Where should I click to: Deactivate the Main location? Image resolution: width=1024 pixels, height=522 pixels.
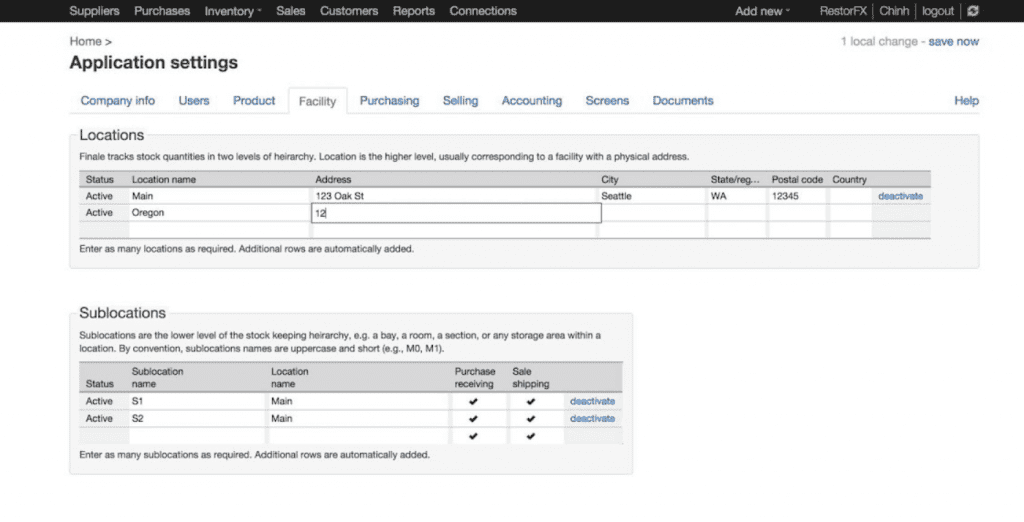point(900,196)
